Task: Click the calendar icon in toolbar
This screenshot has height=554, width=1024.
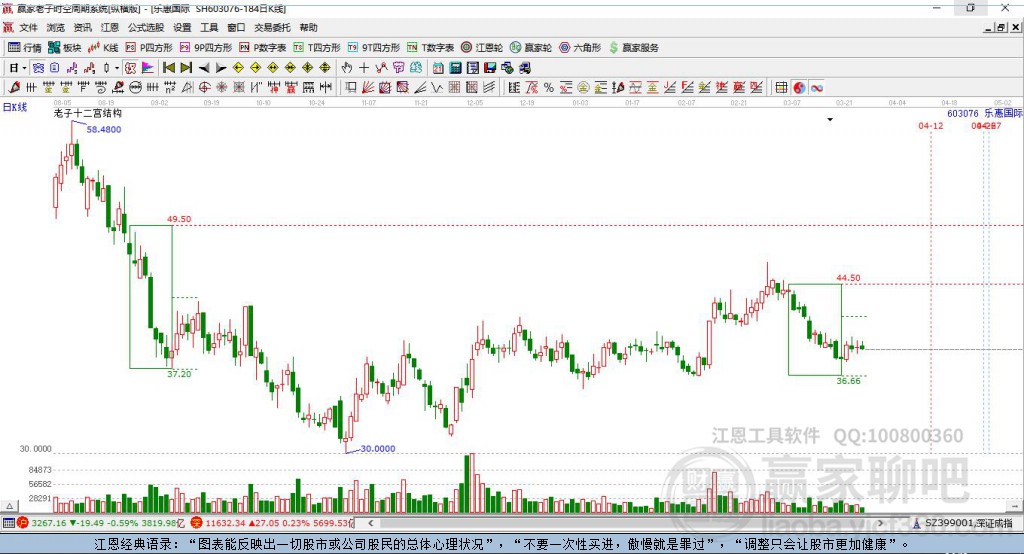Action: pos(438,68)
